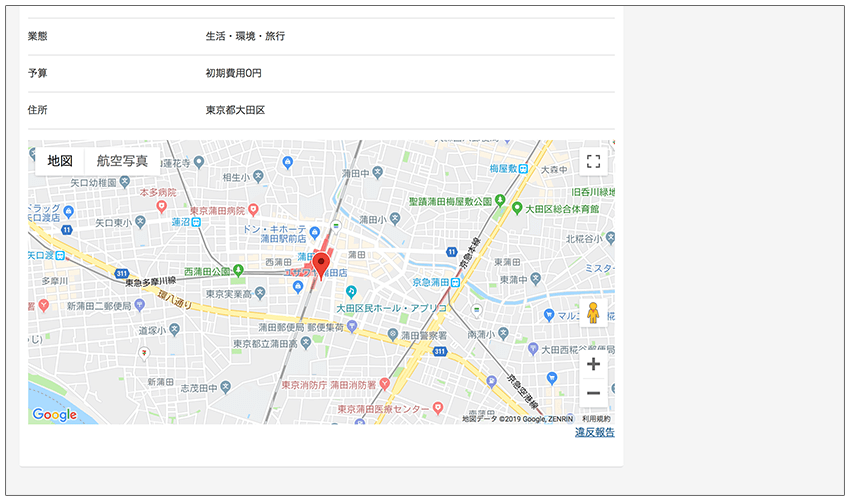Click the 西蒲田公園 park marker

pos(238,271)
